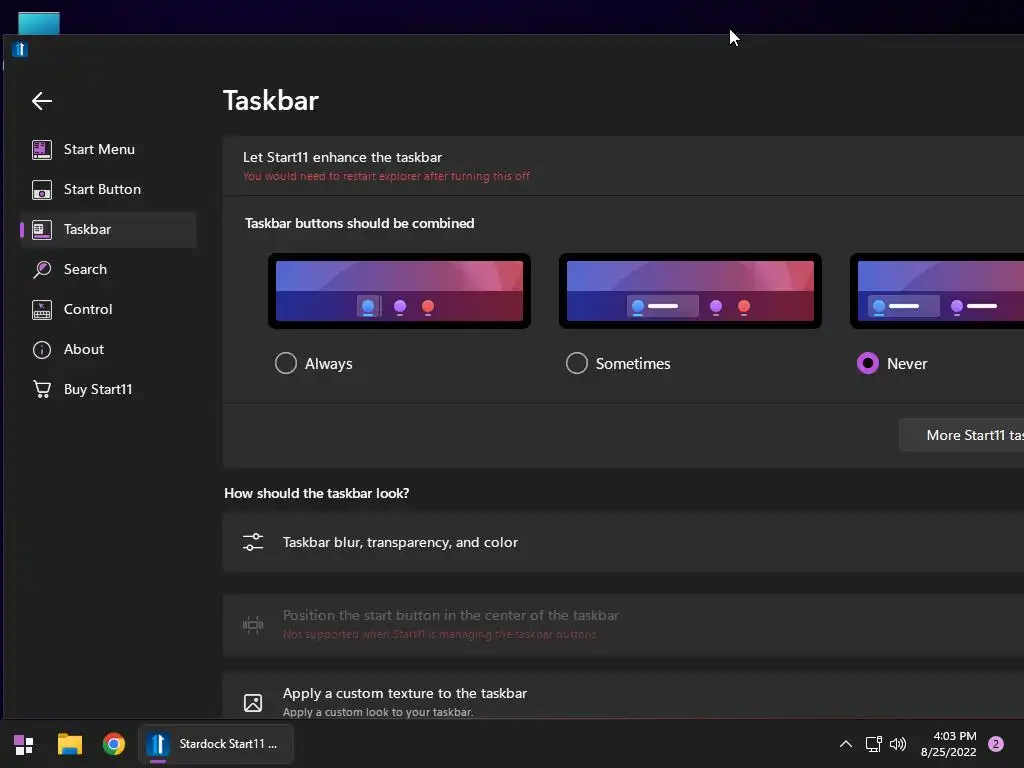1024x768 pixels.
Task: Click the Search magnifier sidebar icon
Action: [42, 269]
